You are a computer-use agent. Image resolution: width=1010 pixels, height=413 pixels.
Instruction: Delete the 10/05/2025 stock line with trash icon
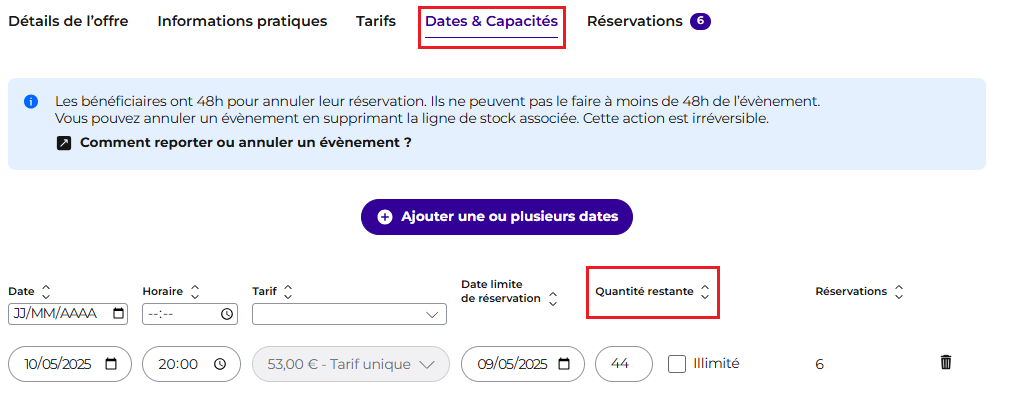(x=946, y=362)
